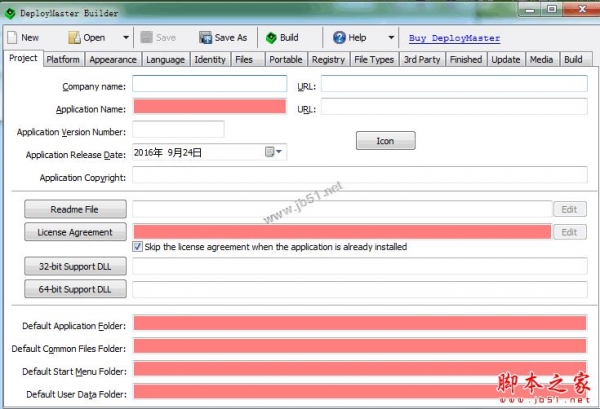Expand the Open dropdown arrow
The image size is (600, 409).
click(126, 37)
